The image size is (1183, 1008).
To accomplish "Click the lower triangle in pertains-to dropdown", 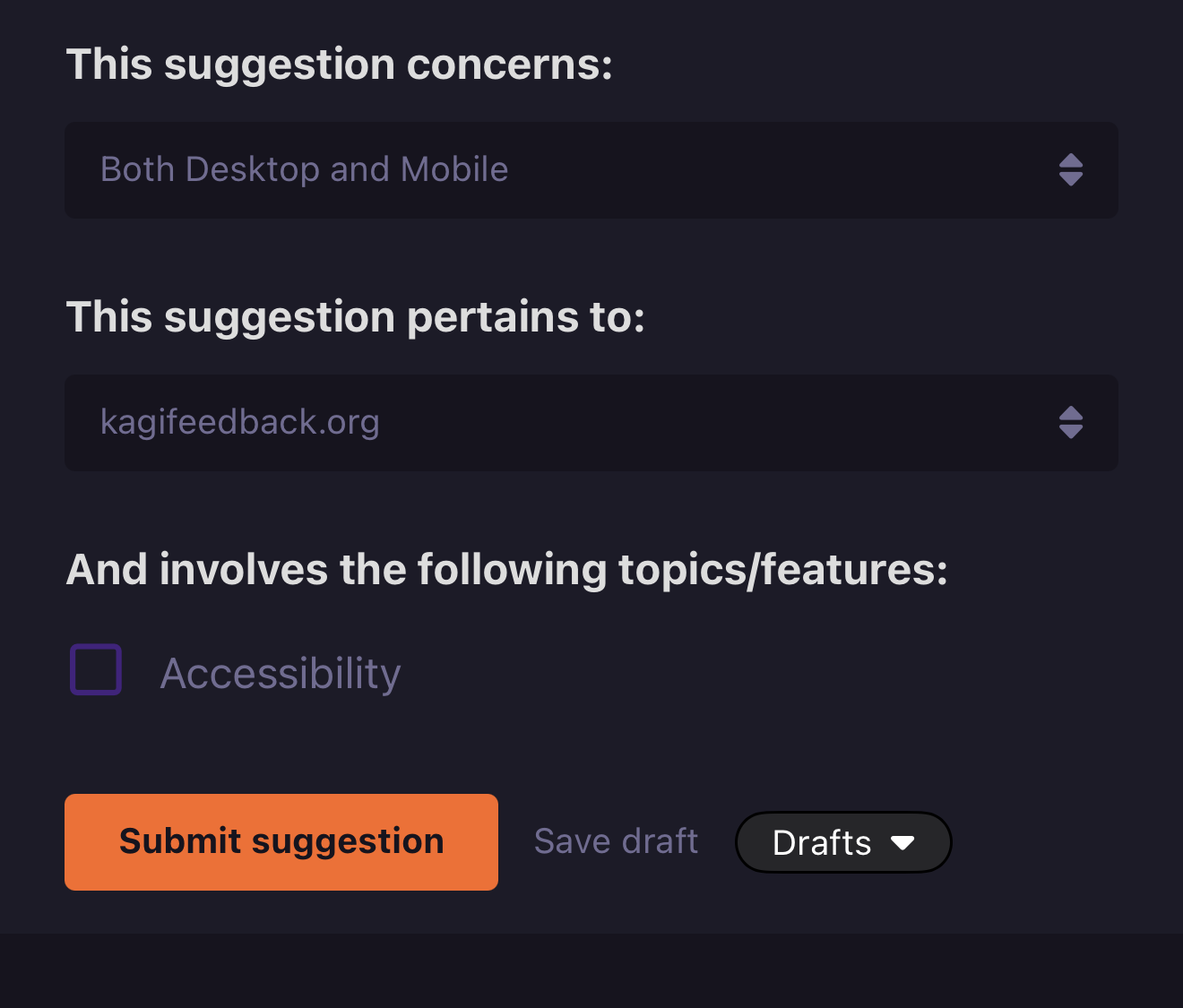I will [x=1071, y=433].
